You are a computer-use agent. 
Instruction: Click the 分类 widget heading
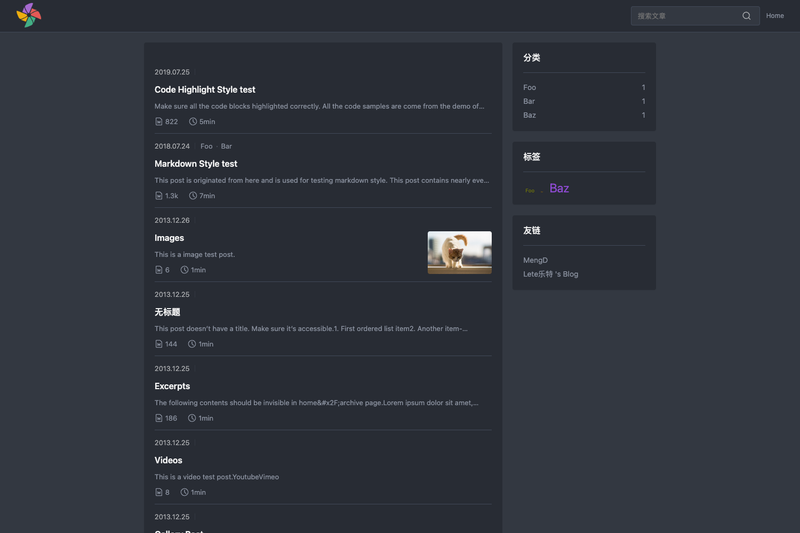tap(532, 58)
